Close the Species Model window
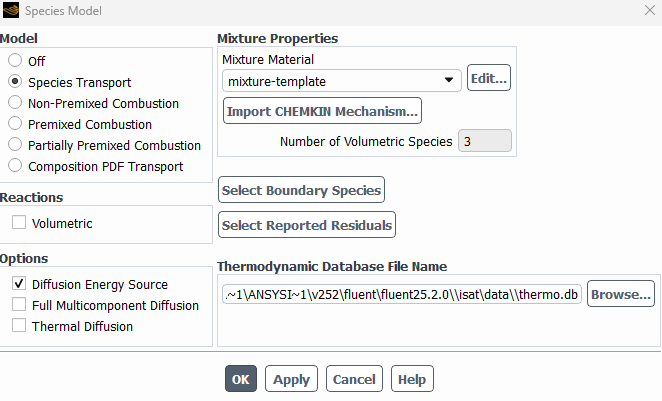This screenshot has width=662, height=401. click(650, 11)
